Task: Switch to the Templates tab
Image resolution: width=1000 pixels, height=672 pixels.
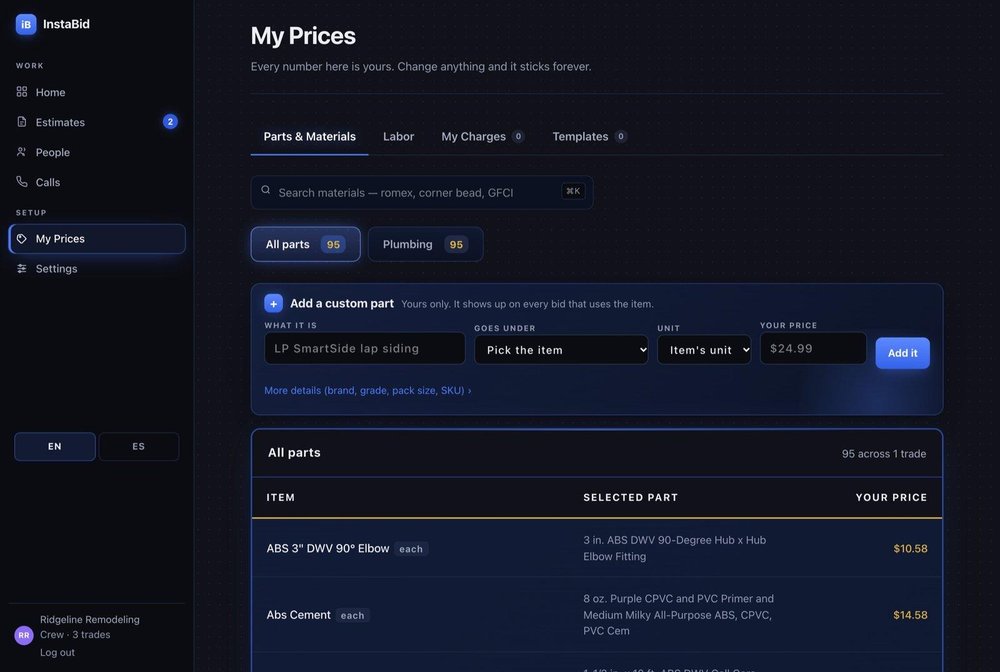Action: pos(589,136)
